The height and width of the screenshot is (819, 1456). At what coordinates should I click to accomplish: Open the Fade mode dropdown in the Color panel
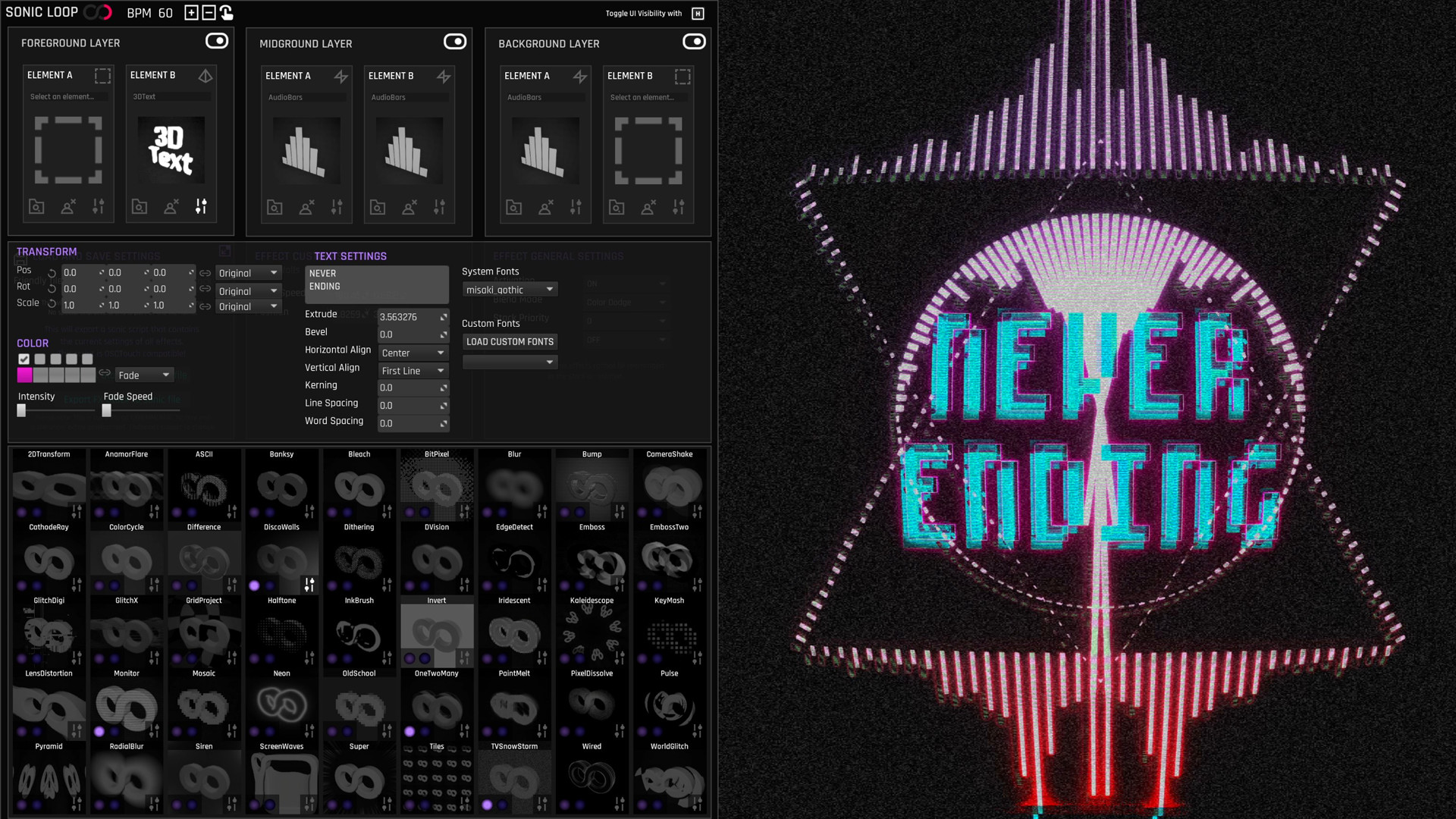144,375
